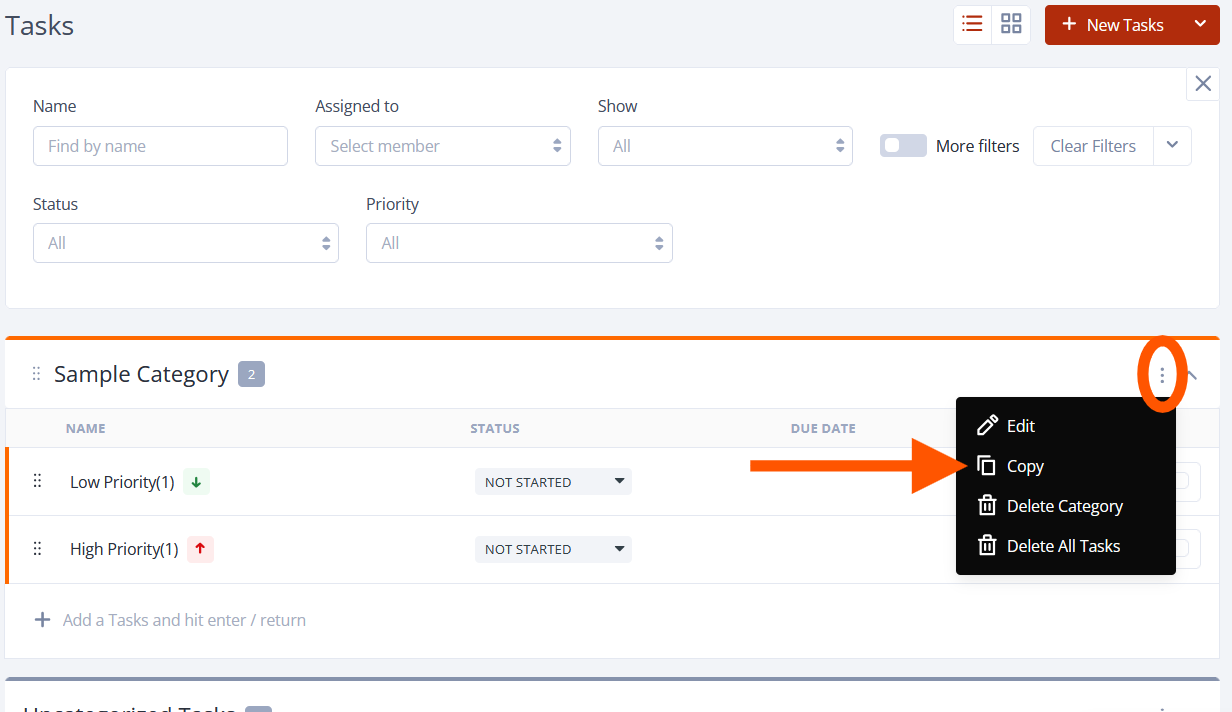Screen dimensions: 1232x712
Task: Click New Tasks button
Action: click(x=1113, y=25)
